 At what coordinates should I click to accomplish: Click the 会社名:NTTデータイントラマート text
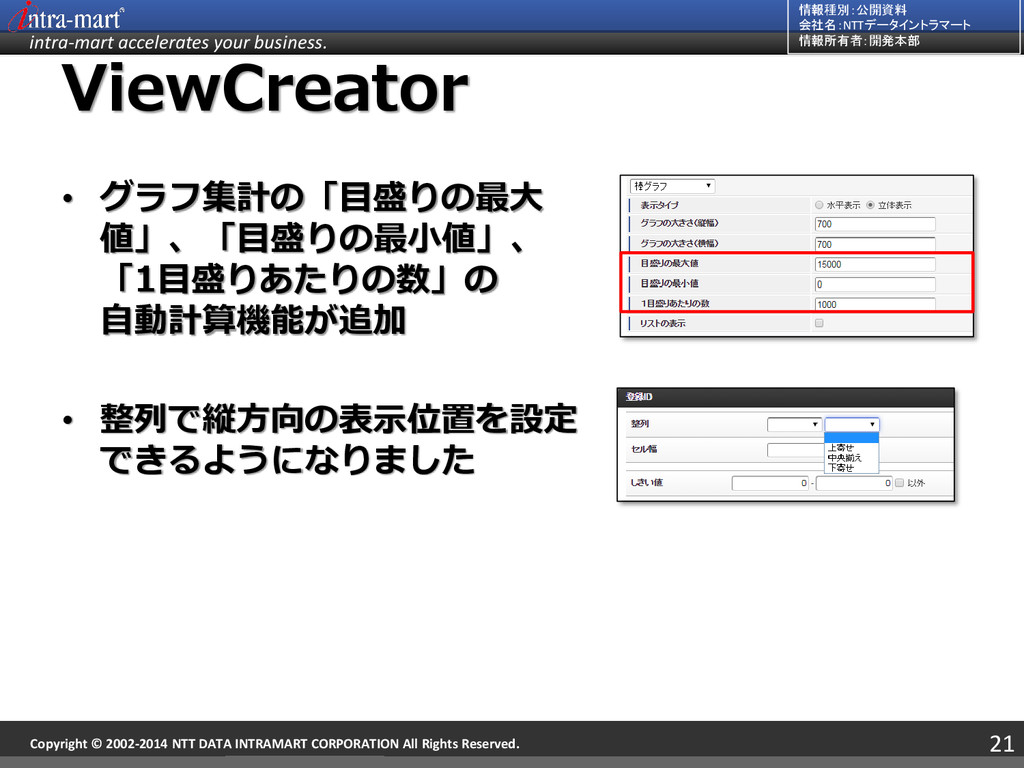point(884,25)
